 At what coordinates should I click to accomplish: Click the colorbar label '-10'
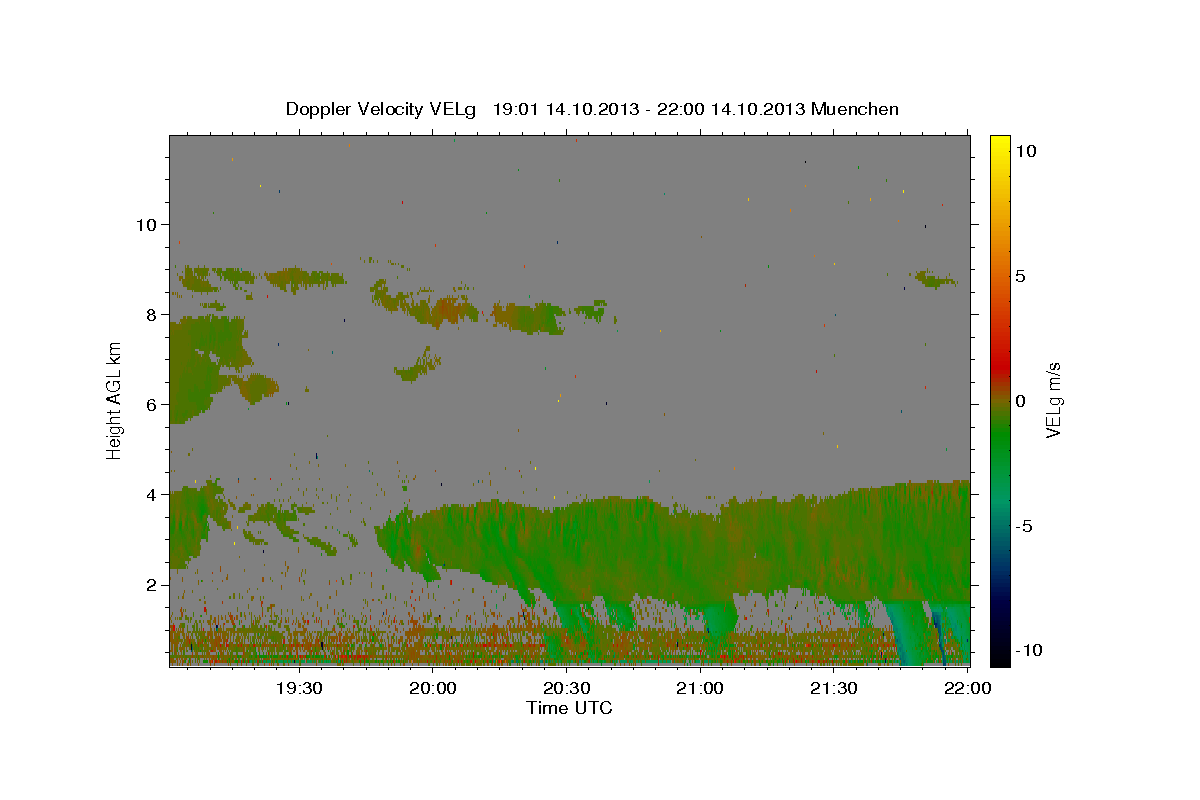point(1029,651)
